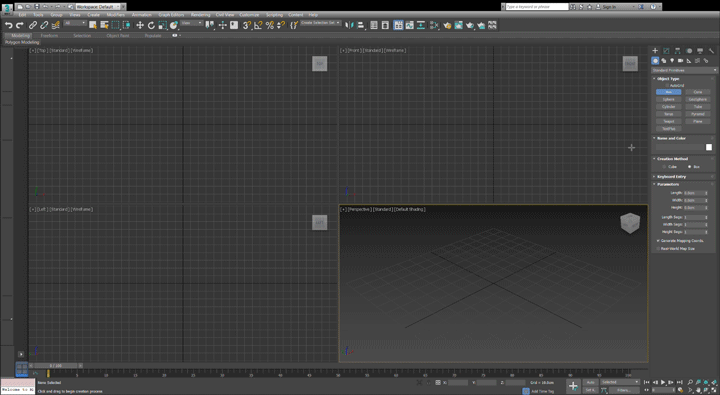Open the Edit menu
Viewport: 720px width, 395px height.
pos(22,15)
